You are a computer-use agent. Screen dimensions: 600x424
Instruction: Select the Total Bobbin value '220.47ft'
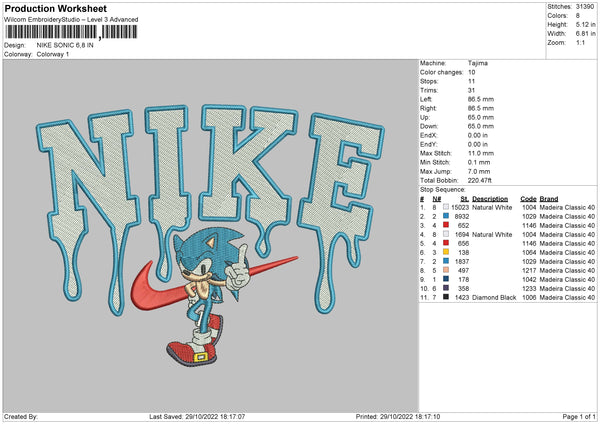[x=480, y=180]
